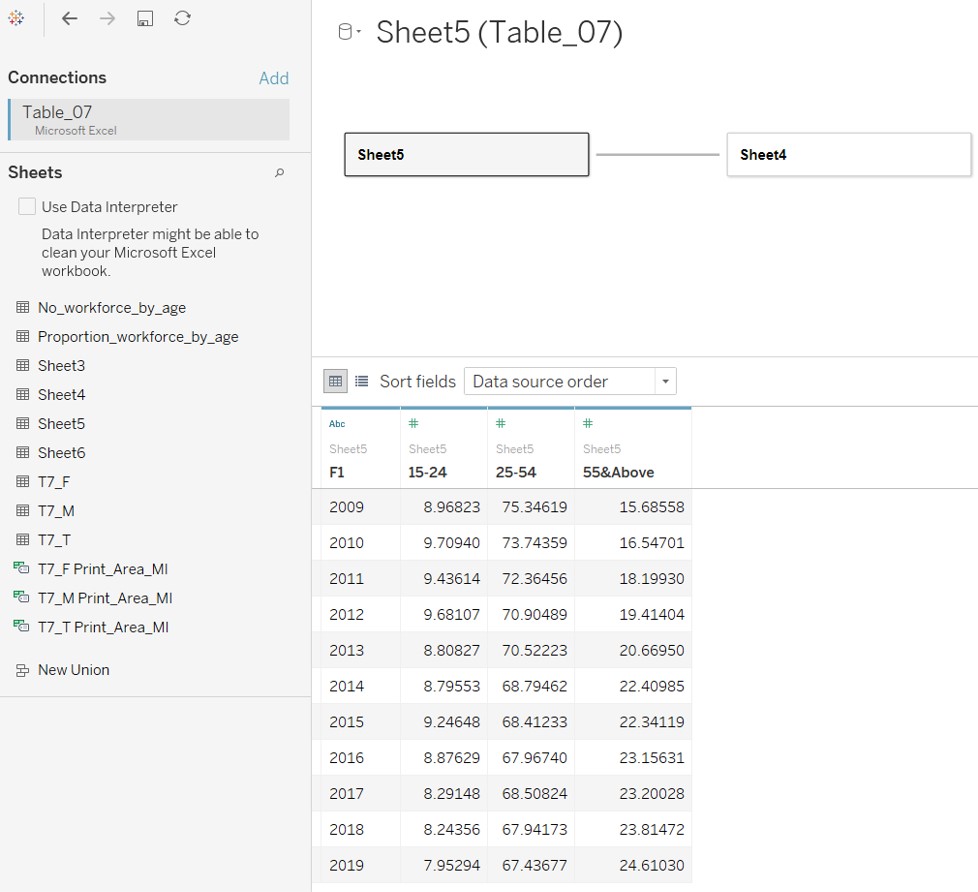Viewport: 978px width, 892px height.
Task: Open the Data source order dropdown
Action: tap(665, 381)
